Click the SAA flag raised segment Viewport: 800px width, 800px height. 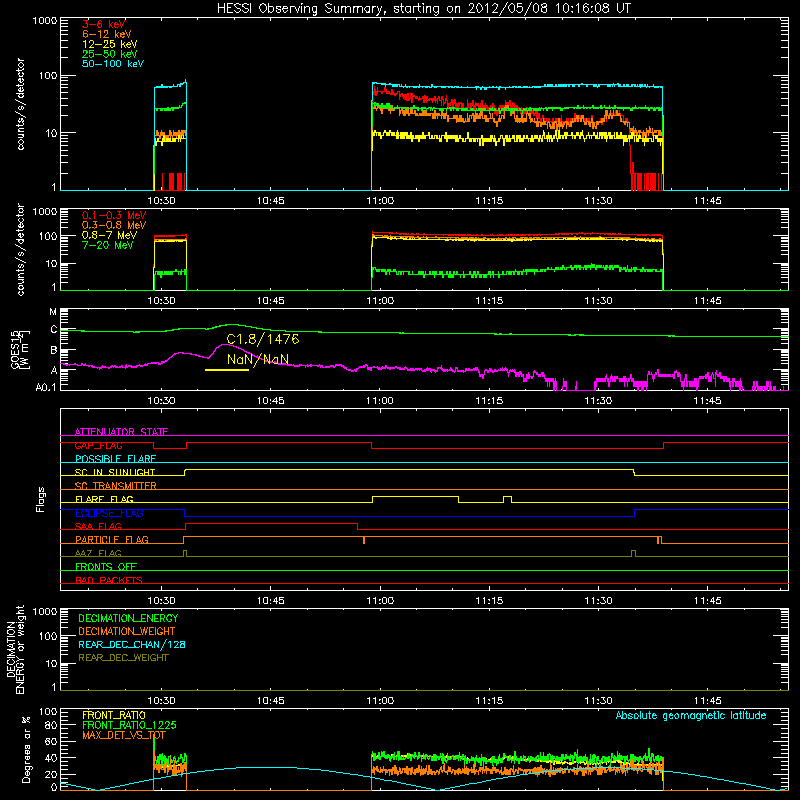271,524
